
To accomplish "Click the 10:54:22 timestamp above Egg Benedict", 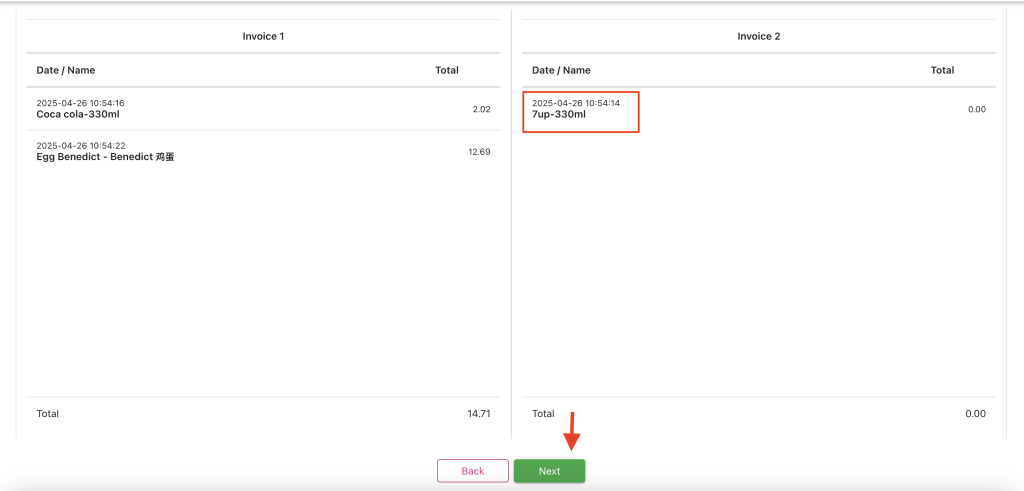I will (x=80, y=146).
